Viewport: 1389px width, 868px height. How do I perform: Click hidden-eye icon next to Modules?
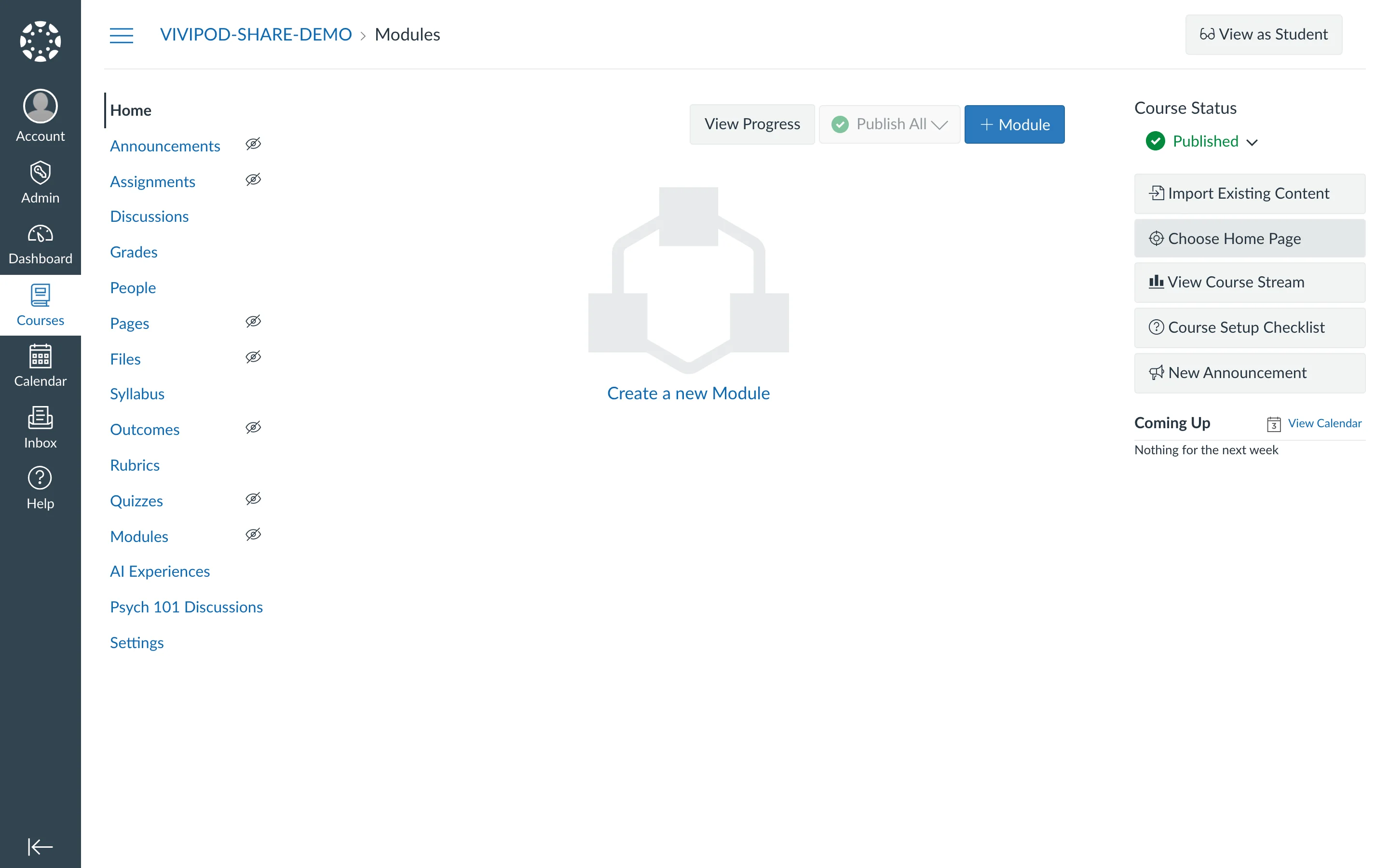[x=253, y=534]
